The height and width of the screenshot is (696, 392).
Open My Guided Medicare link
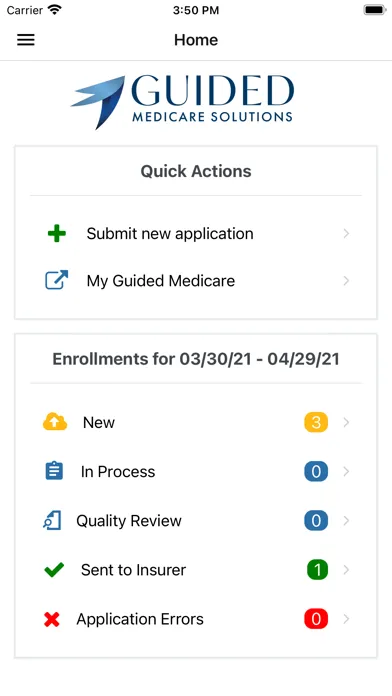point(196,281)
